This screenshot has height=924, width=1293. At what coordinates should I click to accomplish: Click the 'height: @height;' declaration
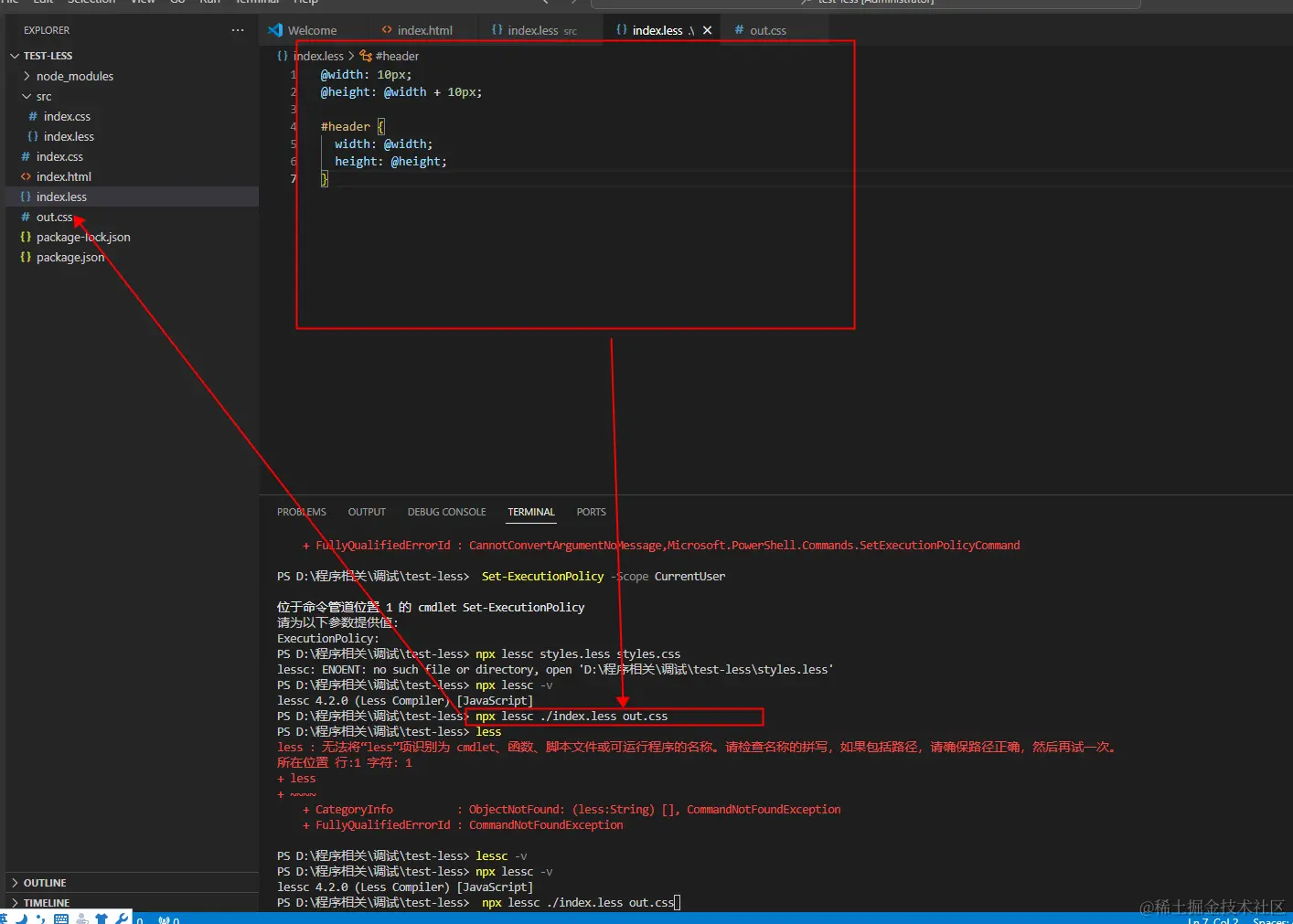[x=390, y=161]
